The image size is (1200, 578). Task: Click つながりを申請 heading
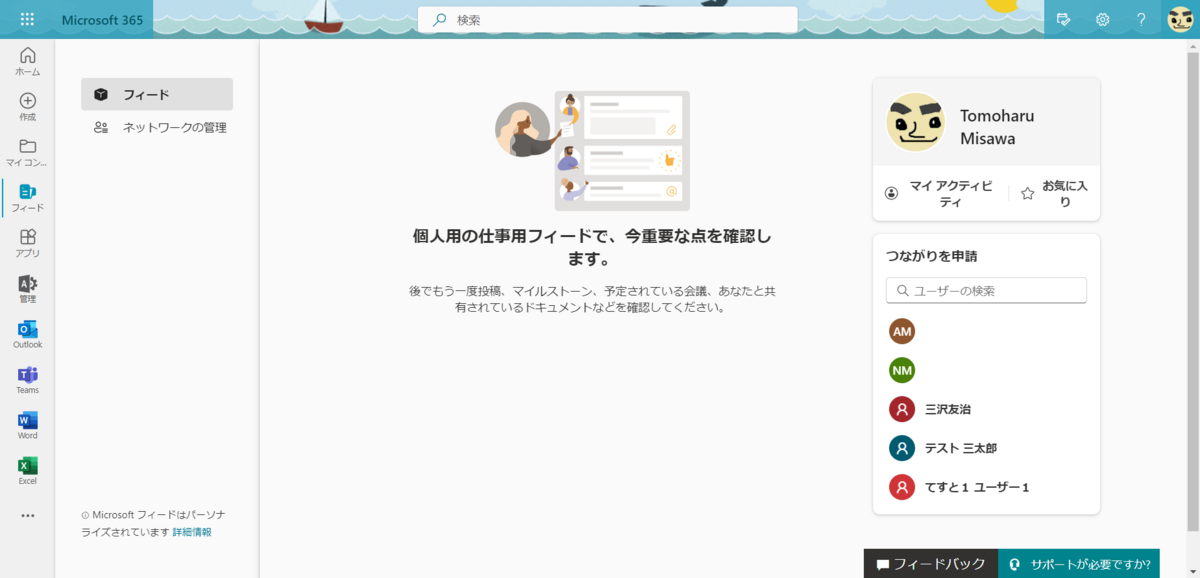click(932, 256)
